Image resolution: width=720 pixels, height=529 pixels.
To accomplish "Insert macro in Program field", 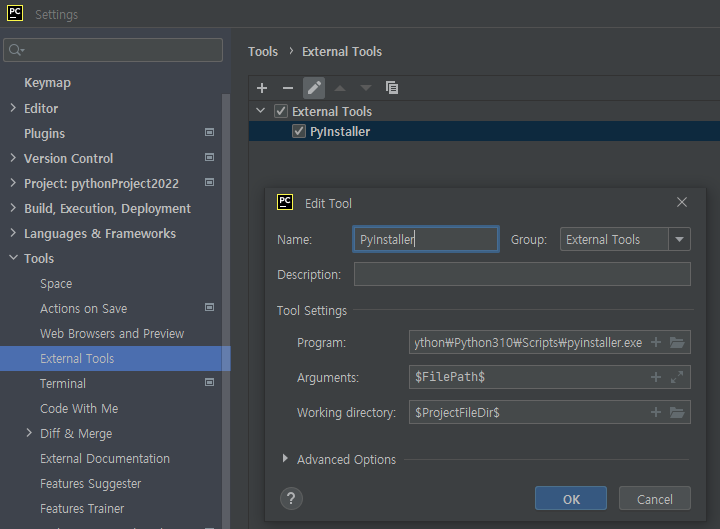I will (x=656, y=343).
